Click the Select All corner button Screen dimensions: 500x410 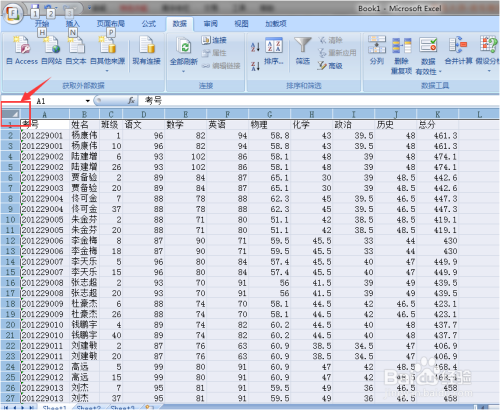[x=11, y=114]
